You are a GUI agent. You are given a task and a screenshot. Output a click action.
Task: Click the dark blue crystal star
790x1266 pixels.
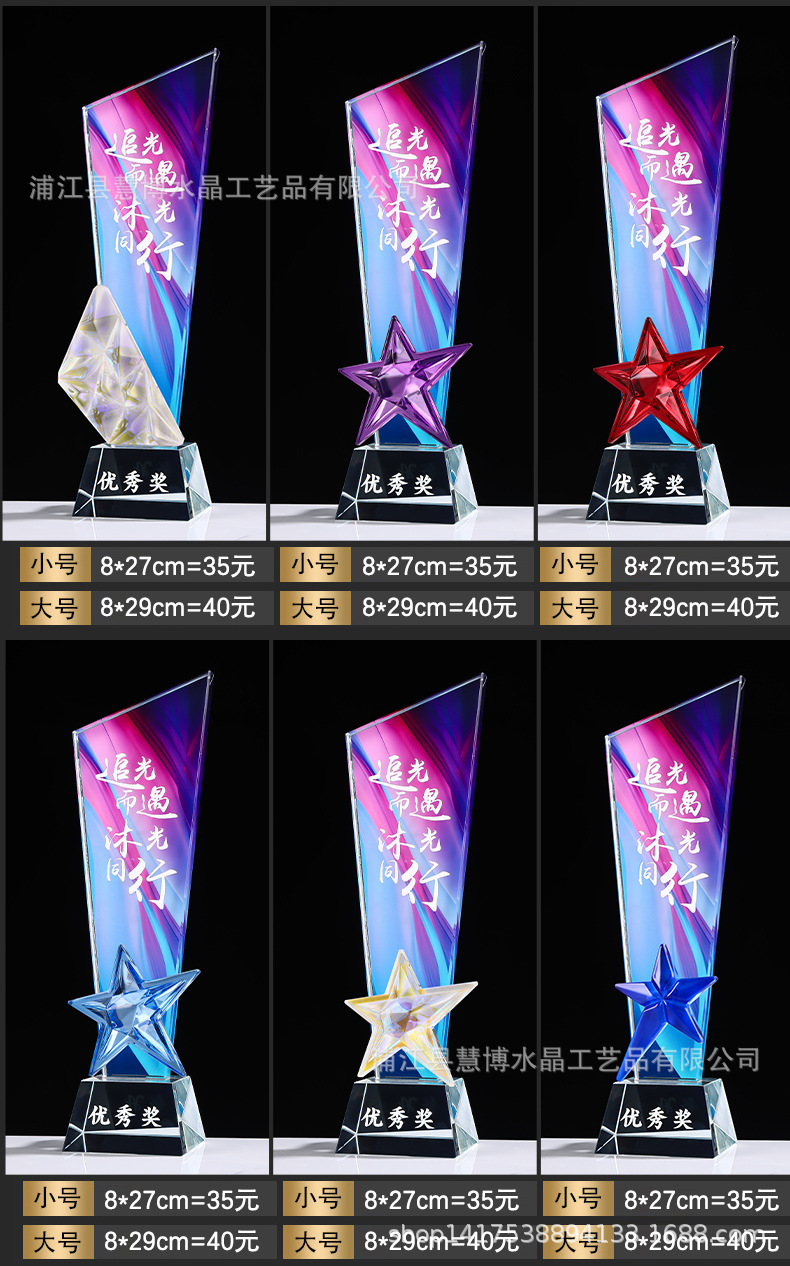tap(666, 1010)
